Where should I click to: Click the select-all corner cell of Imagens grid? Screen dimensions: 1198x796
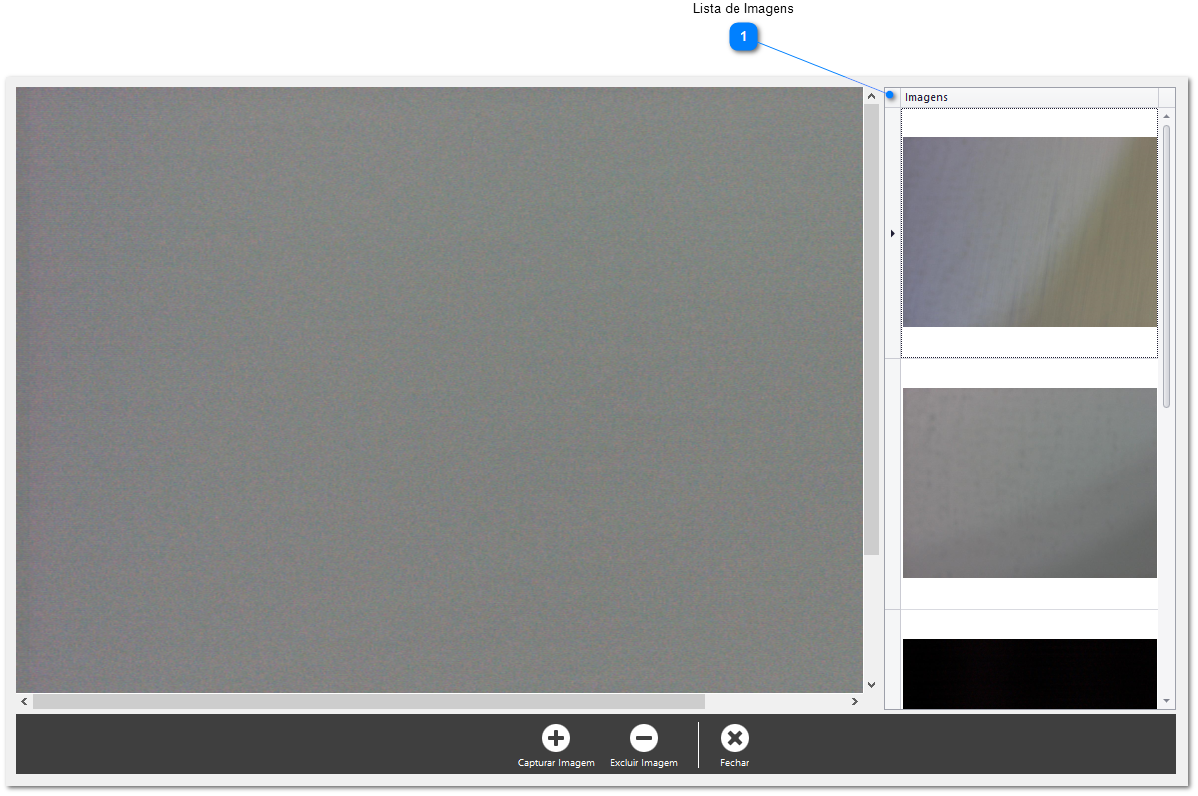point(892,97)
